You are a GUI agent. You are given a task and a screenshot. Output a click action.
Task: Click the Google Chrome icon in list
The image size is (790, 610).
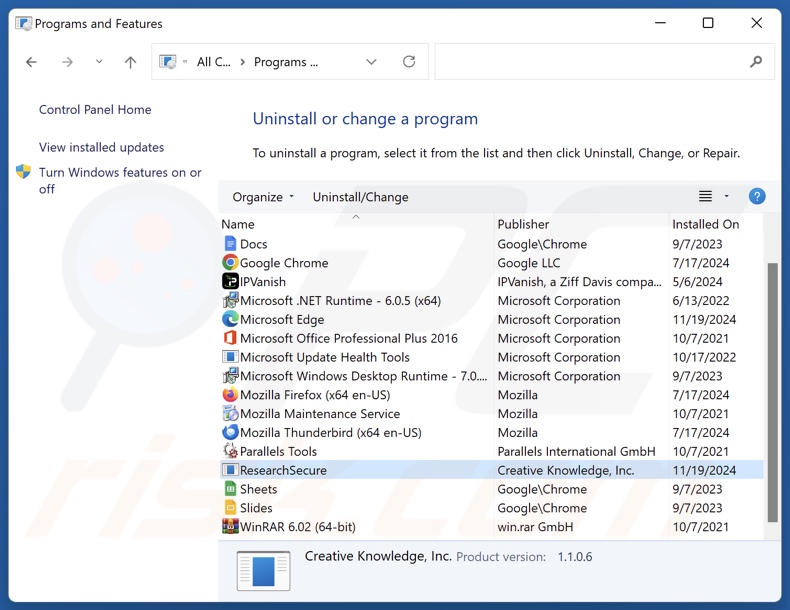click(x=230, y=262)
